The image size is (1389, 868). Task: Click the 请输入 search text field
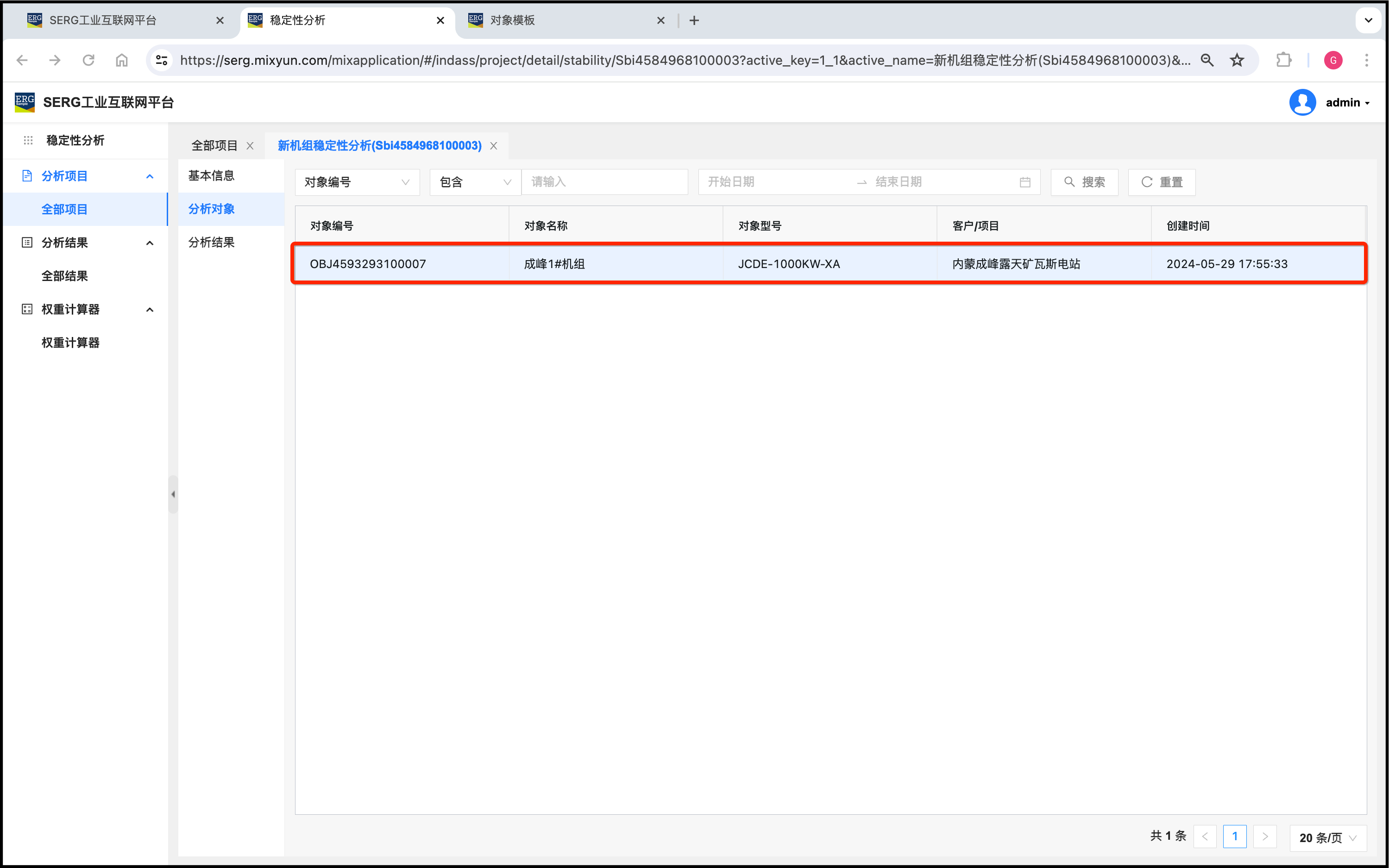(x=604, y=182)
